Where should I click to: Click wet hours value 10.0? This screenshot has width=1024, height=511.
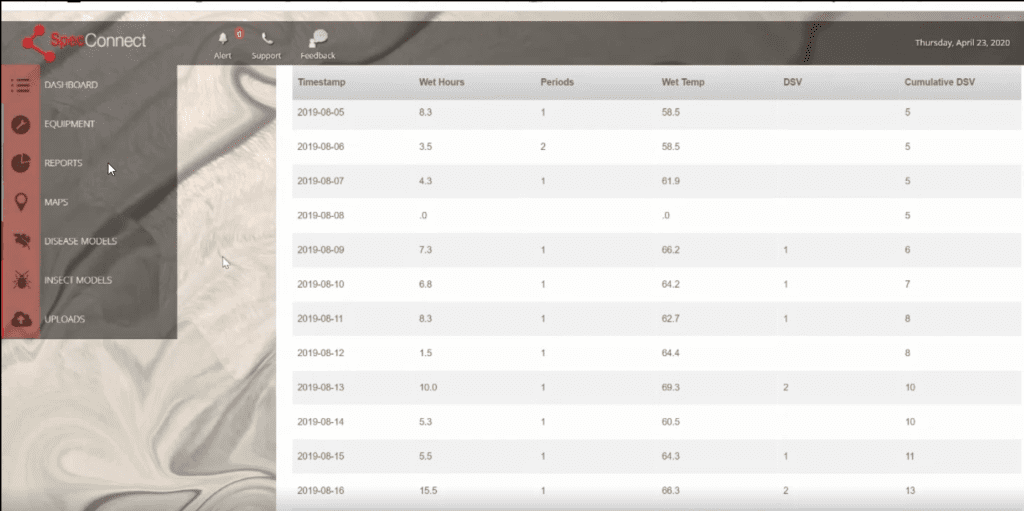pyautogui.click(x=428, y=387)
